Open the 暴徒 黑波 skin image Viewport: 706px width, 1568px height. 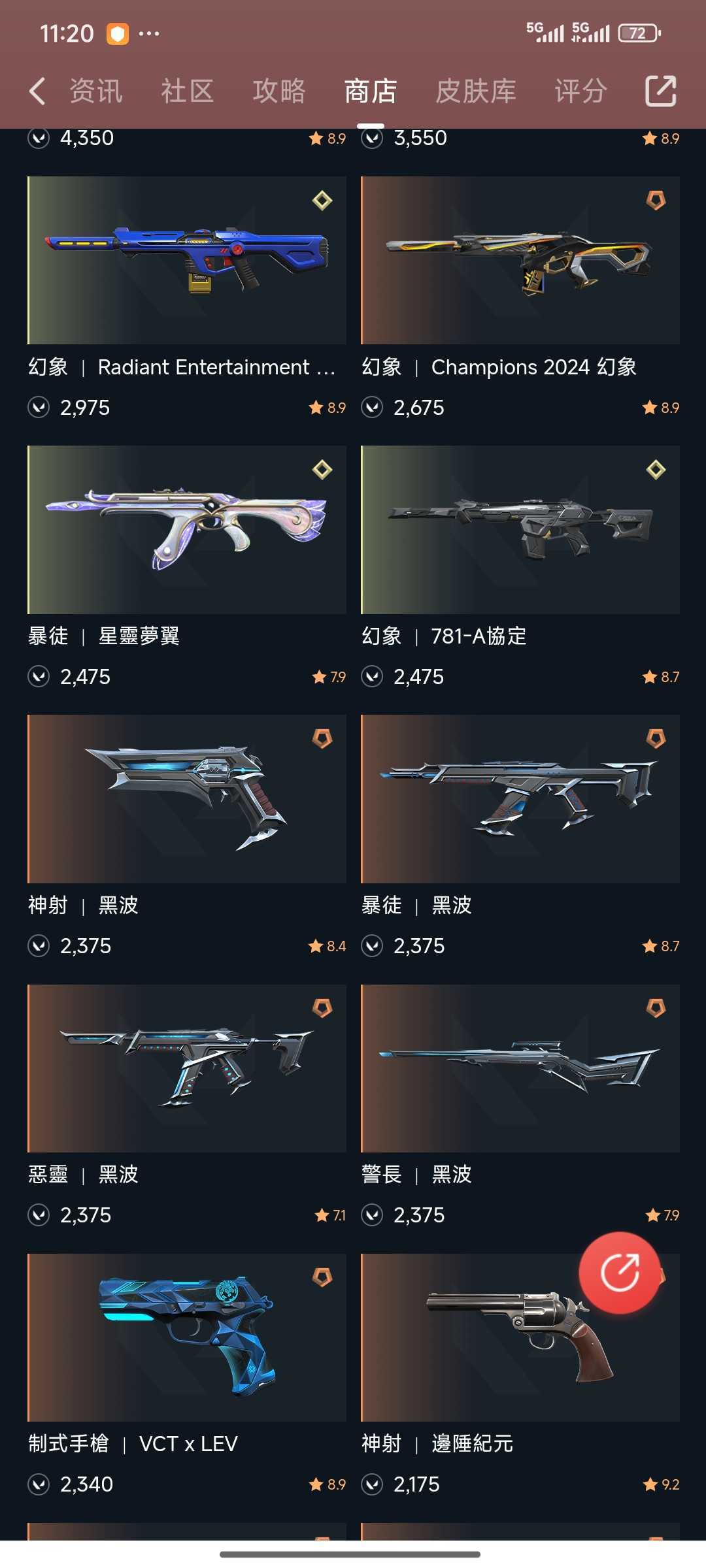520,799
